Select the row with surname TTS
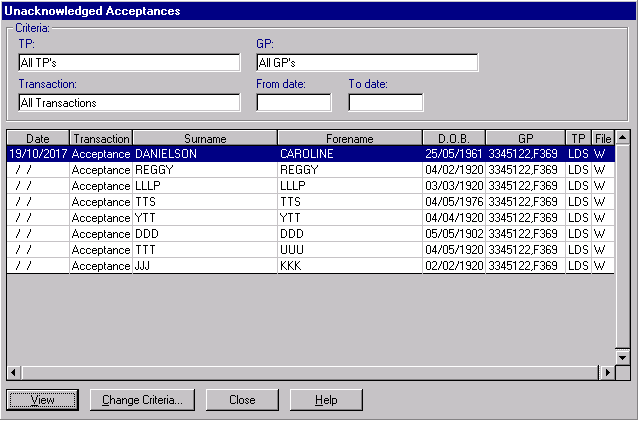 coord(205,202)
